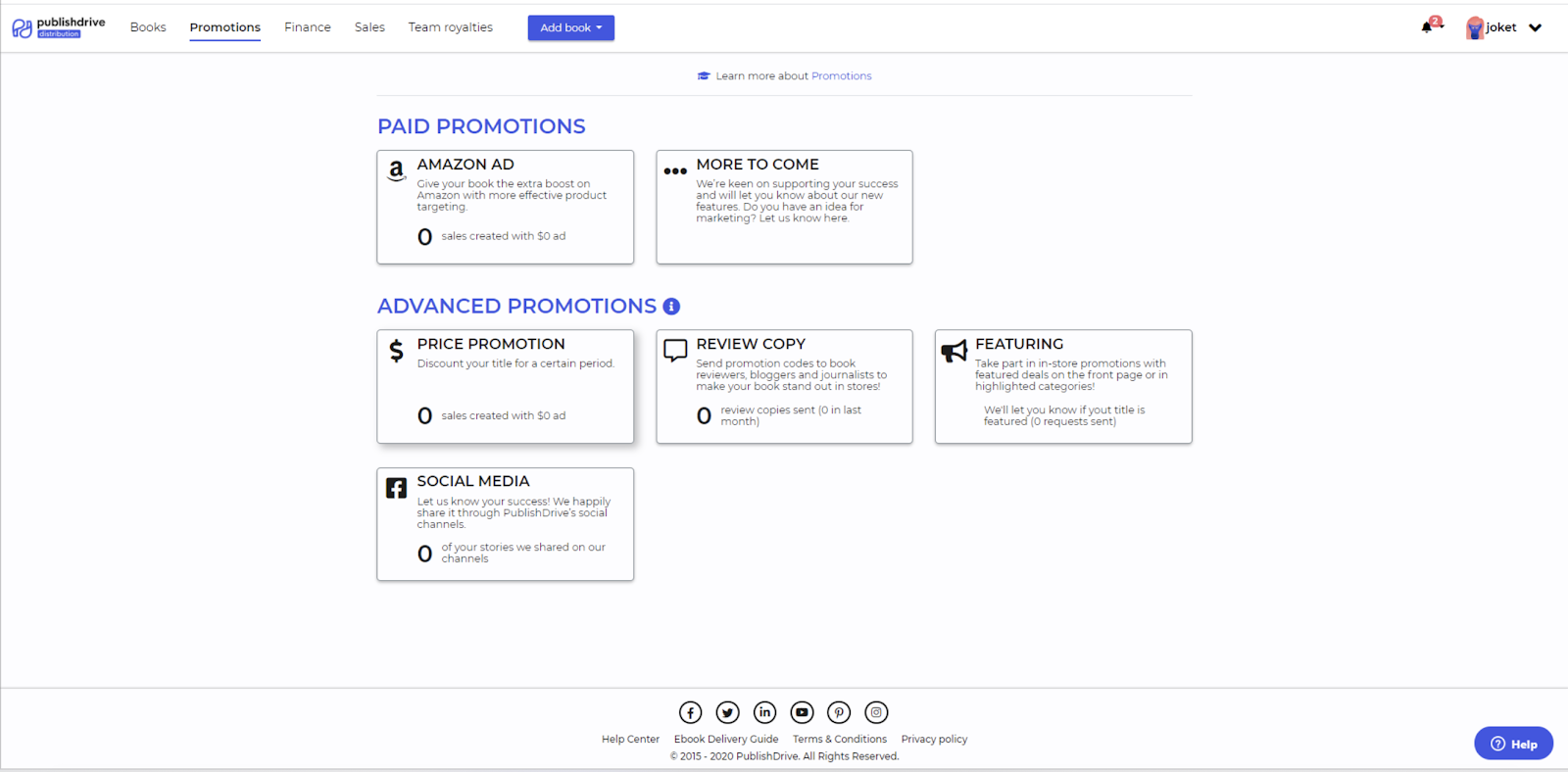Follow the Promotions learn more link
1568x772 pixels.
(x=841, y=75)
